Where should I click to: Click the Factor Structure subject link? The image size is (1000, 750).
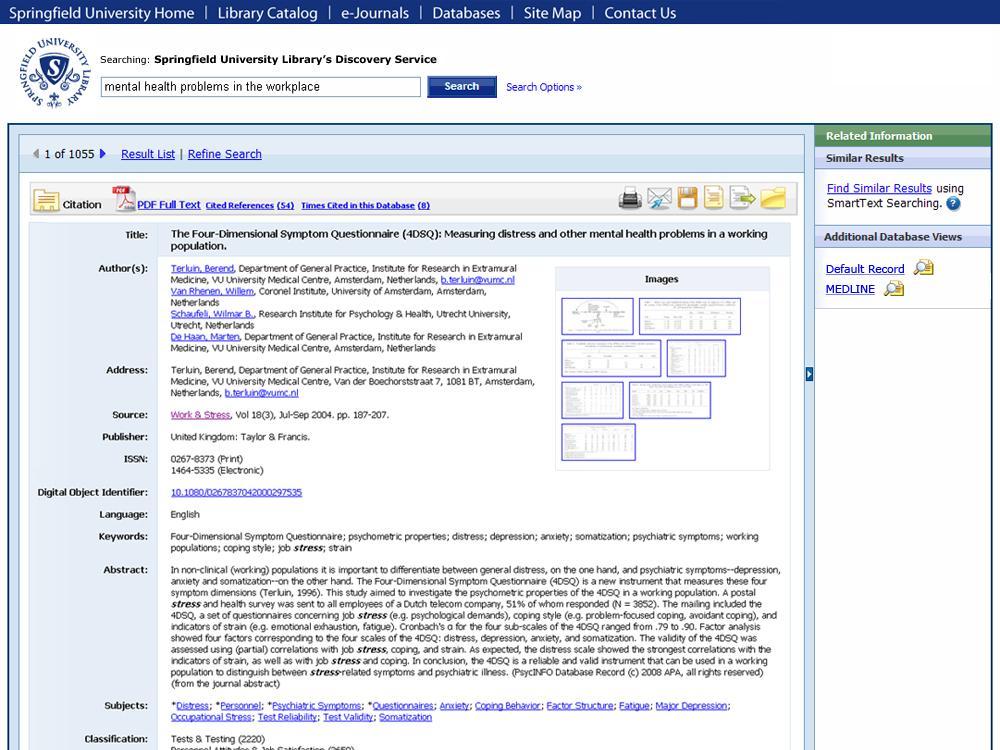(580, 705)
